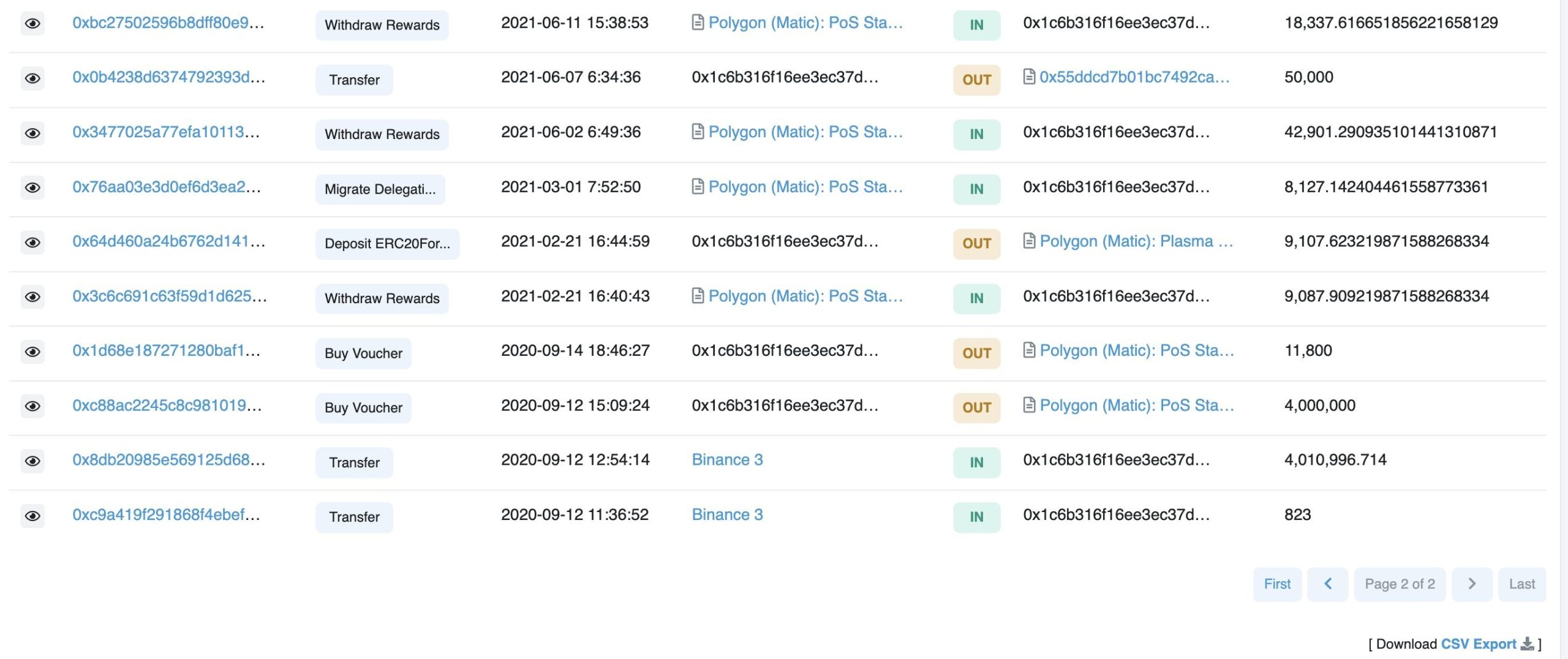Click eye icon beside 0x1d68e187271280baf1

[x=32, y=352]
